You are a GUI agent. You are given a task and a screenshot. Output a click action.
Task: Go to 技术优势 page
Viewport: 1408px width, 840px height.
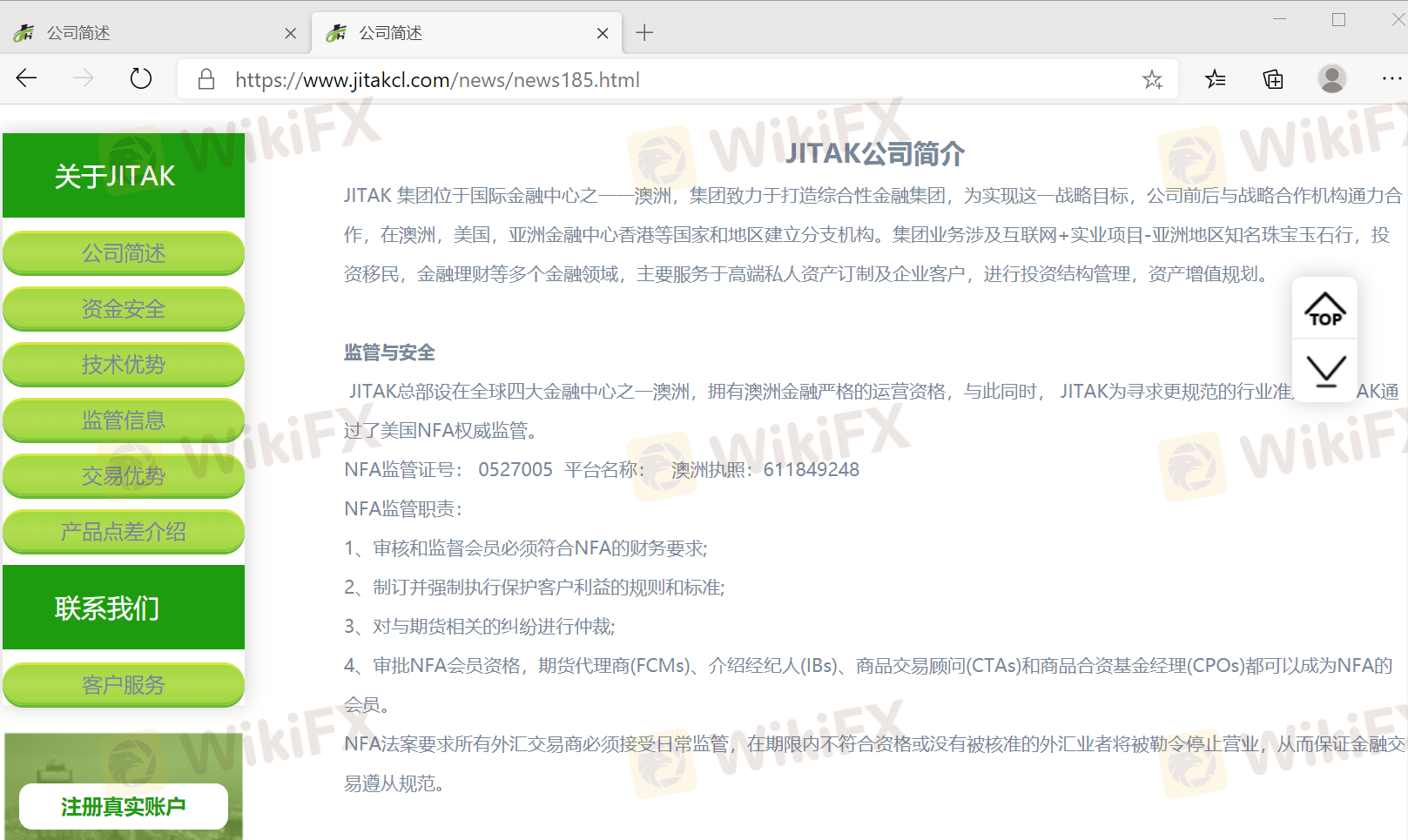[x=124, y=365]
